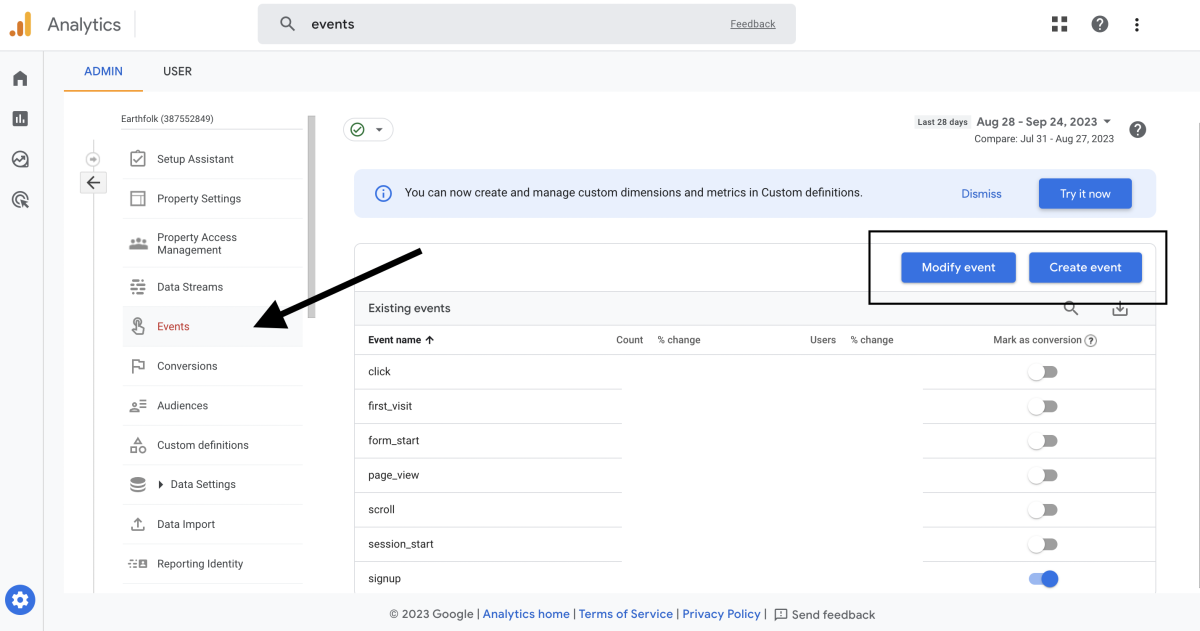Image resolution: width=1200 pixels, height=631 pixels.
Task: Select the session_start event name
Action: pyautogui.click(x=400, y=545)
